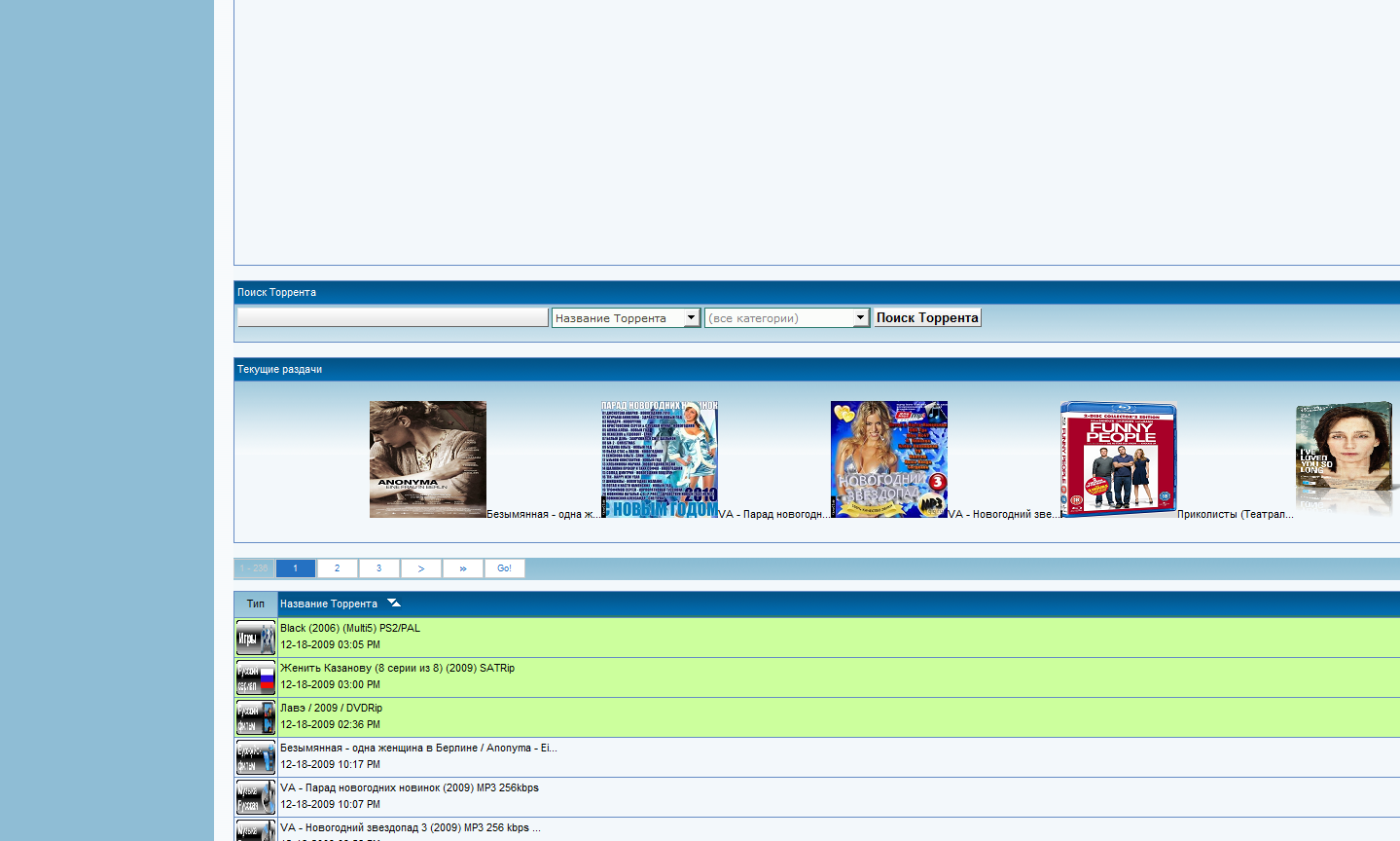Go to page 2 in pagination
Image resolution: width=1400 pixels, height=841 pixels.
click(x=338, y=568)
